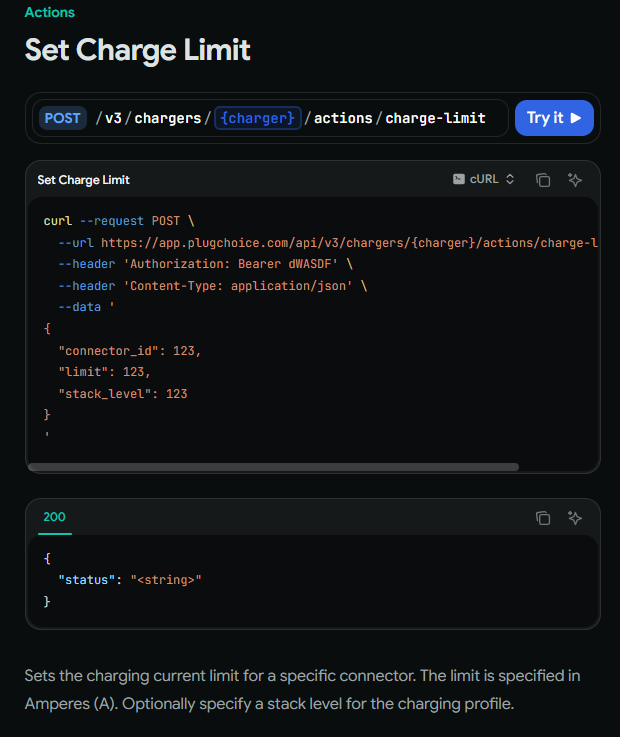Click the terminal icon beside cURL
Viewport: 620px width, 737px height.
click(x=459, y=179)
